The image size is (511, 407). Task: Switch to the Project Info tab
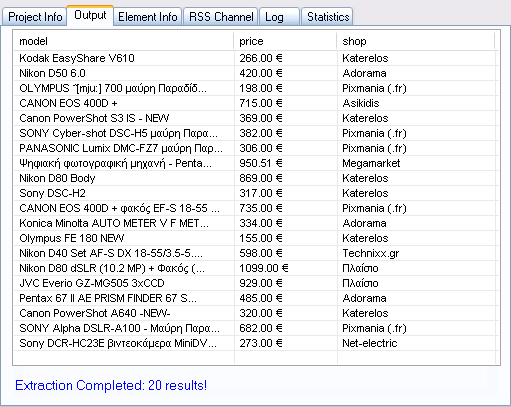(x=35, y=17)
